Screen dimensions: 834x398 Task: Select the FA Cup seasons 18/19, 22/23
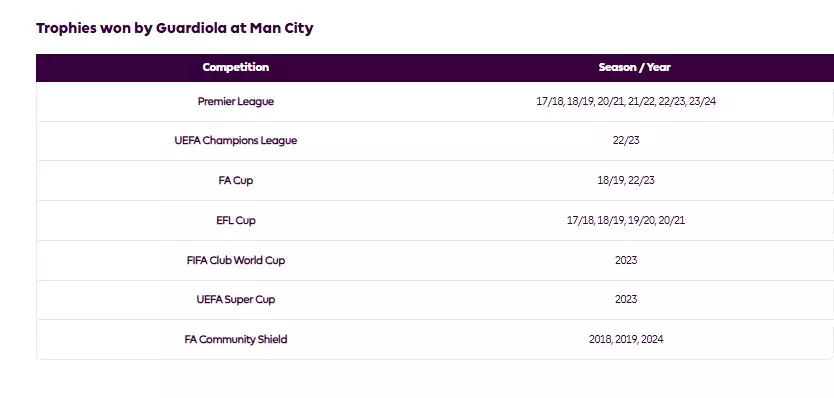point(626,180)
